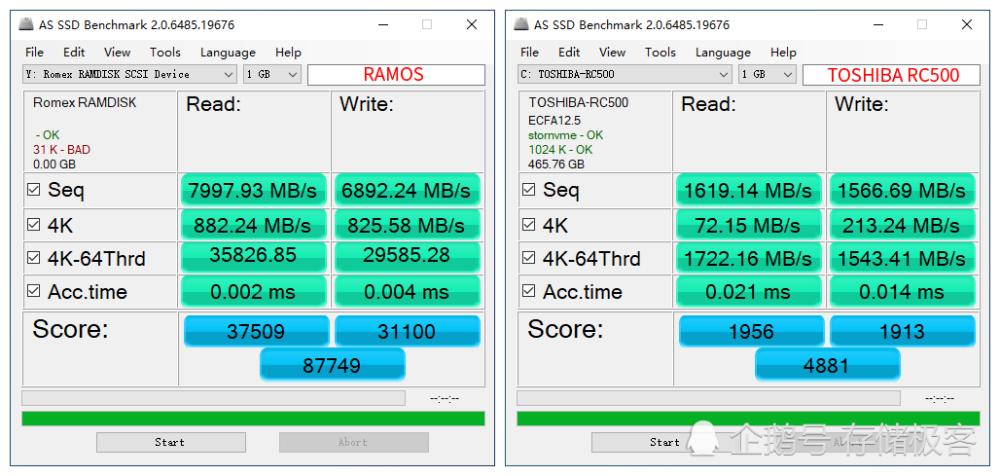The width and height of the screenshot is (1000, 476).
Task: Click the 4K write result 825.58 MB/s
Action: point(407,225)
